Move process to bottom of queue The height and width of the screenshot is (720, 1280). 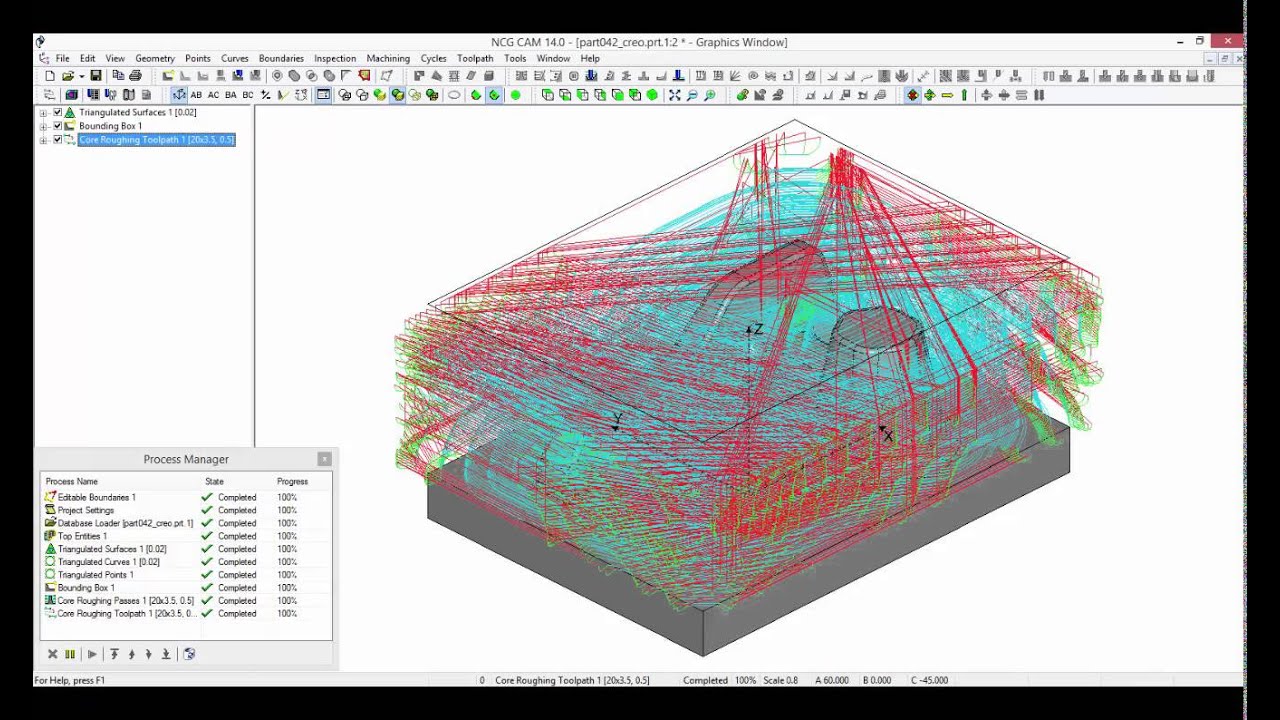(x=166, y=654)
